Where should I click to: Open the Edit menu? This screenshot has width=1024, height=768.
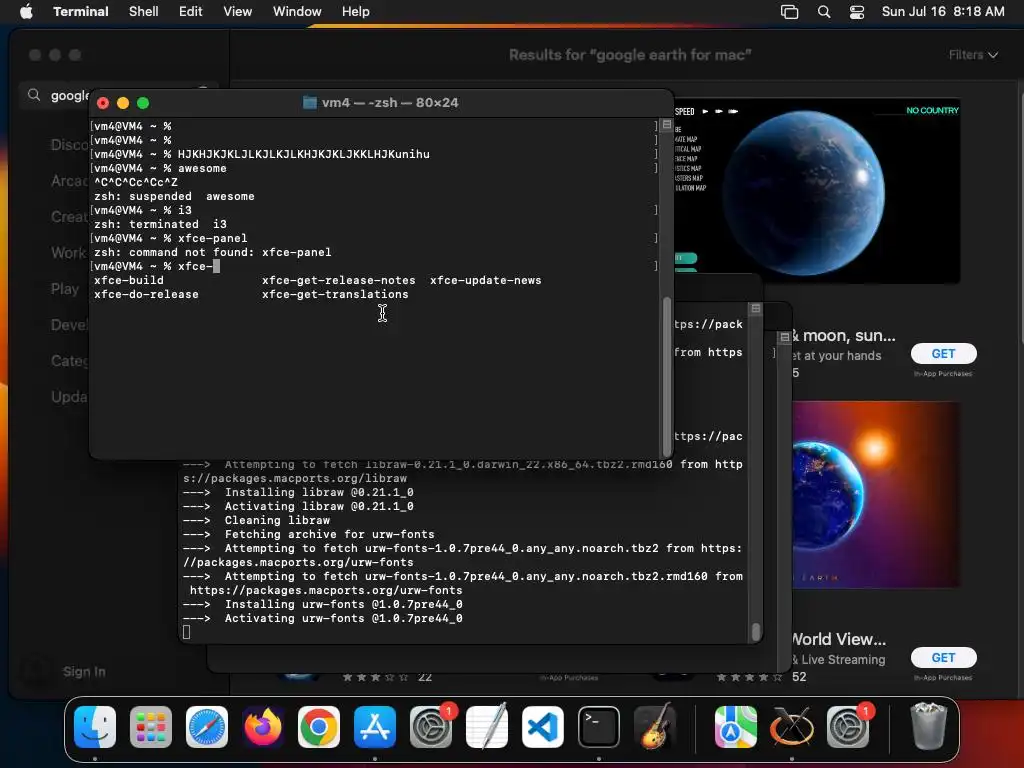[x=191, y=11]
